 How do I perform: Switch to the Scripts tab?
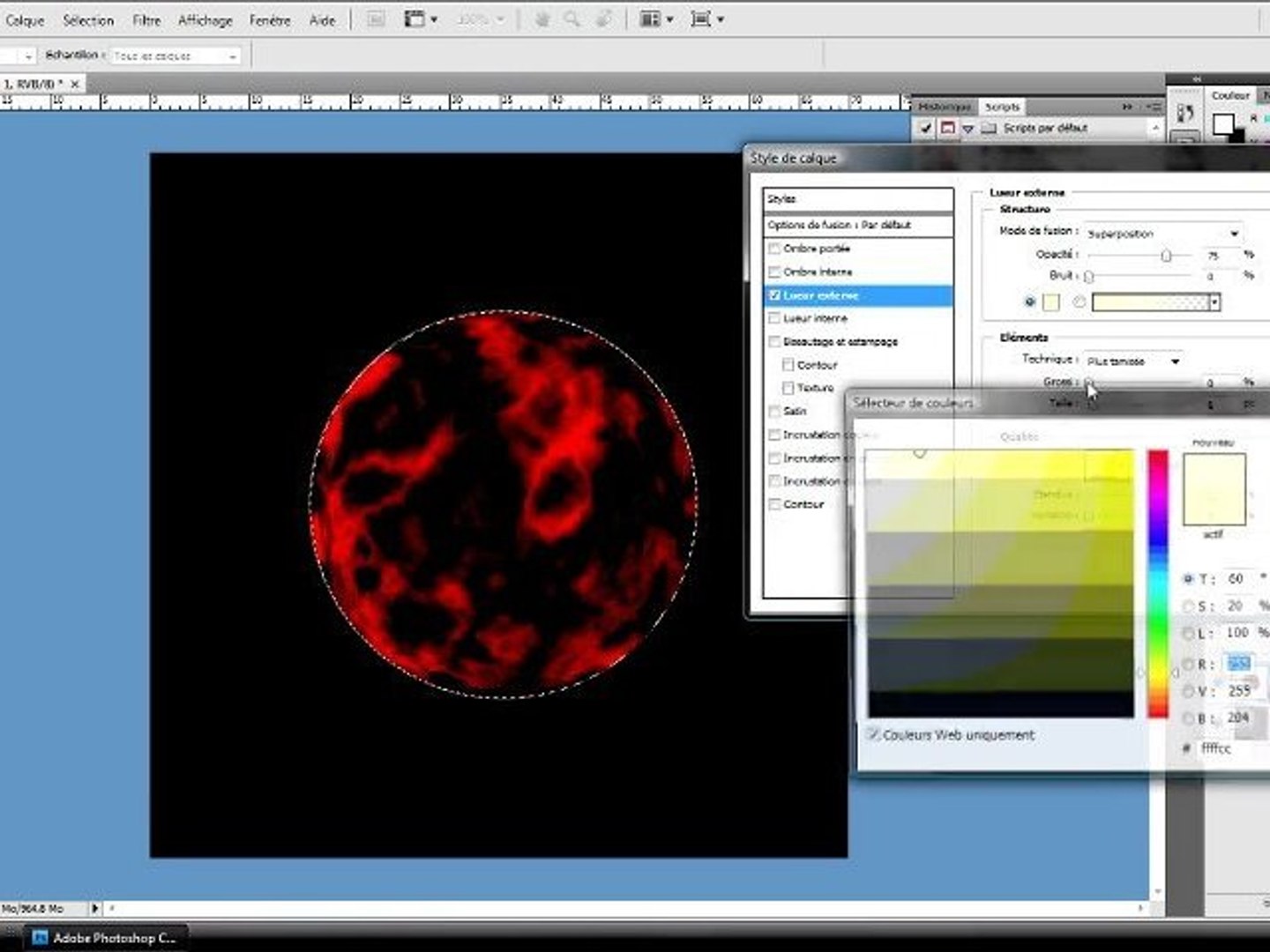[1002, 107]
